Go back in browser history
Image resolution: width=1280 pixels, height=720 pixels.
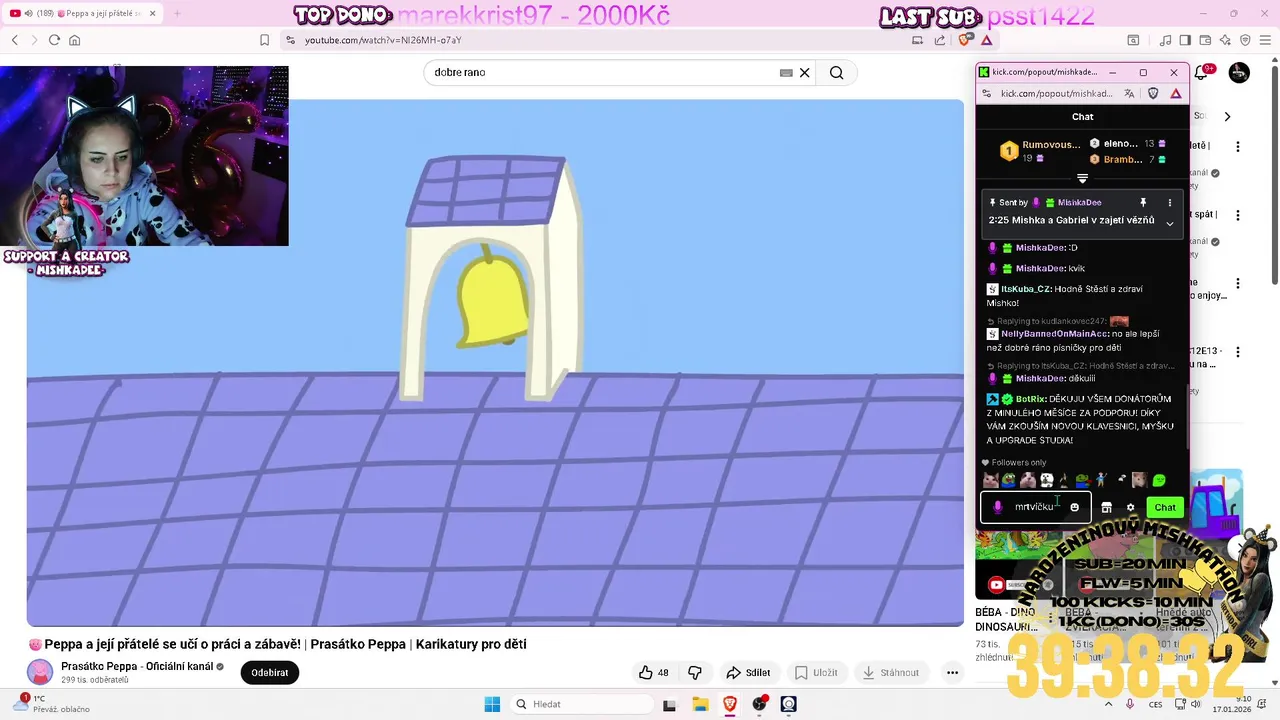[15, 40]
